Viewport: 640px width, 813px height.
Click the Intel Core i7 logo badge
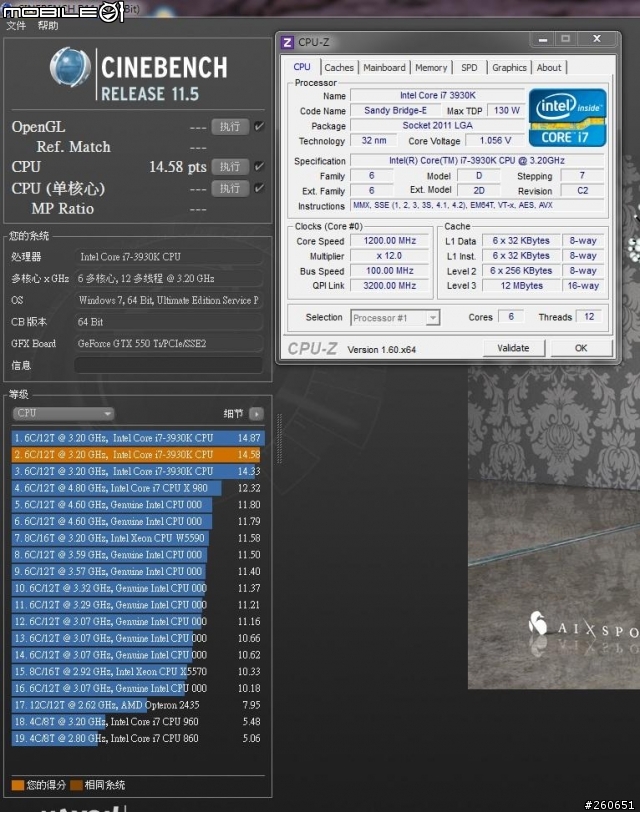(x=567, y=117)
